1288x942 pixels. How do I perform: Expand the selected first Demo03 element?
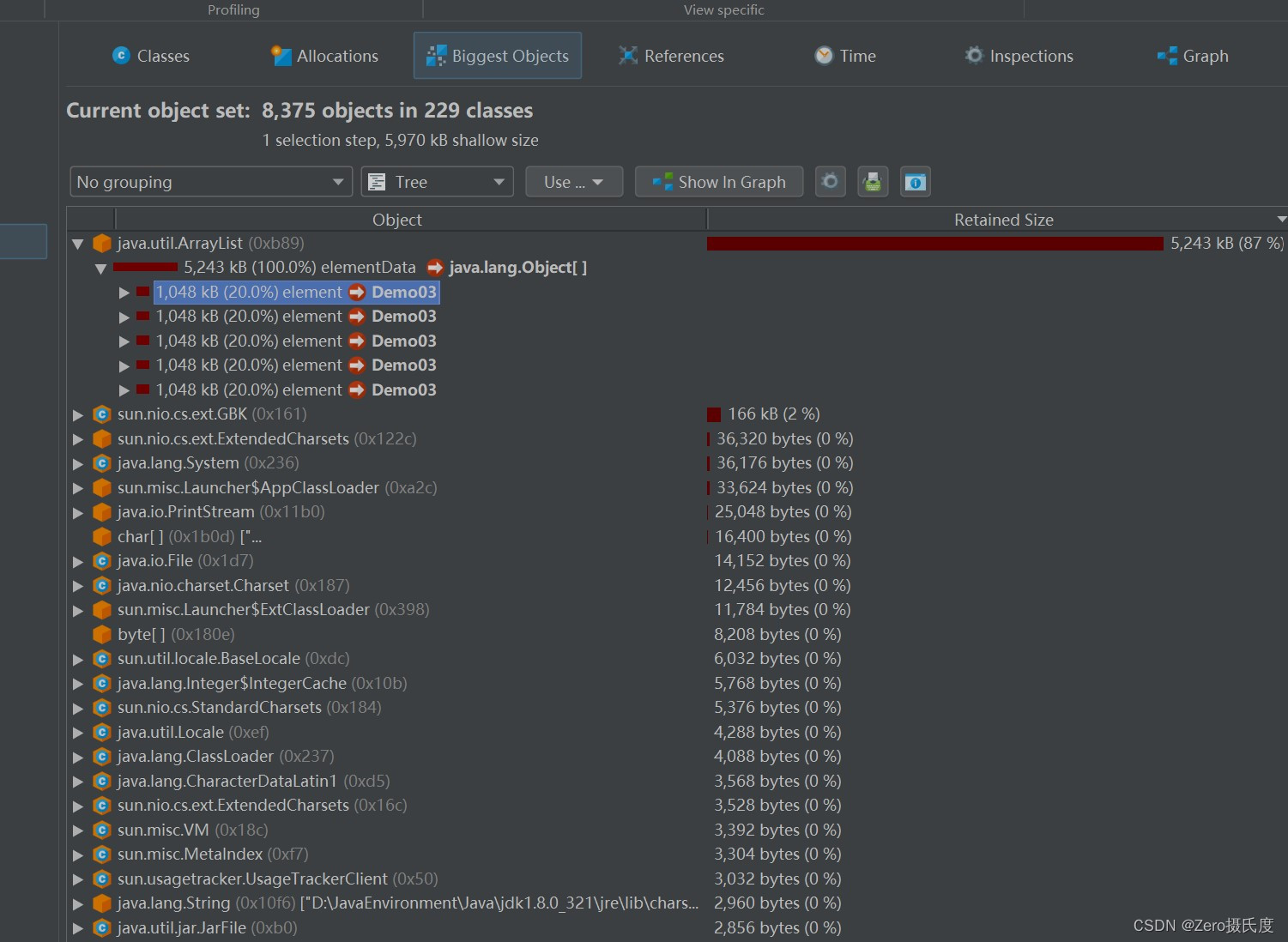point(124,293)
